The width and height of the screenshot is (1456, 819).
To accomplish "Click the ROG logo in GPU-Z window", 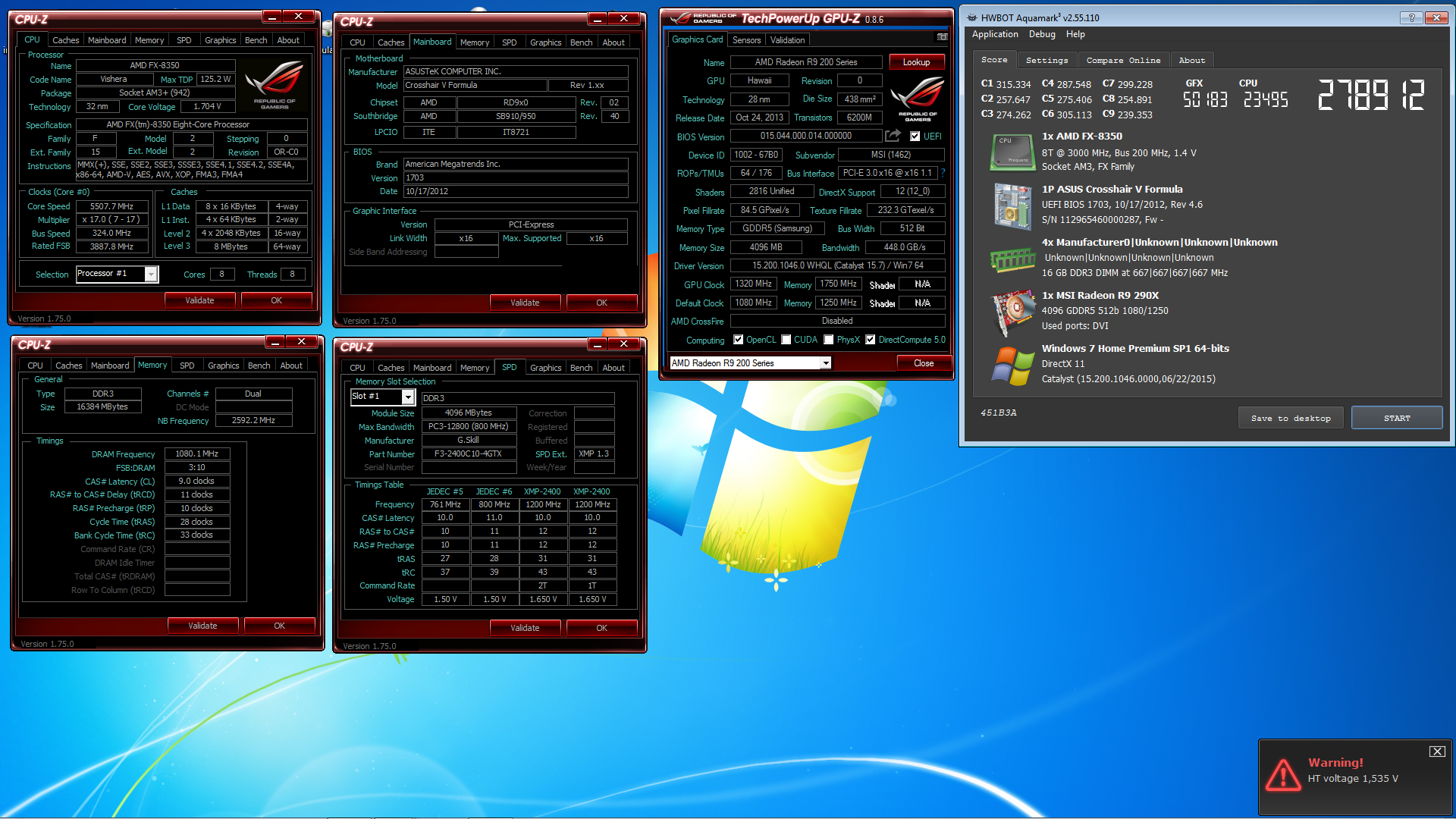I will (917, 99).
